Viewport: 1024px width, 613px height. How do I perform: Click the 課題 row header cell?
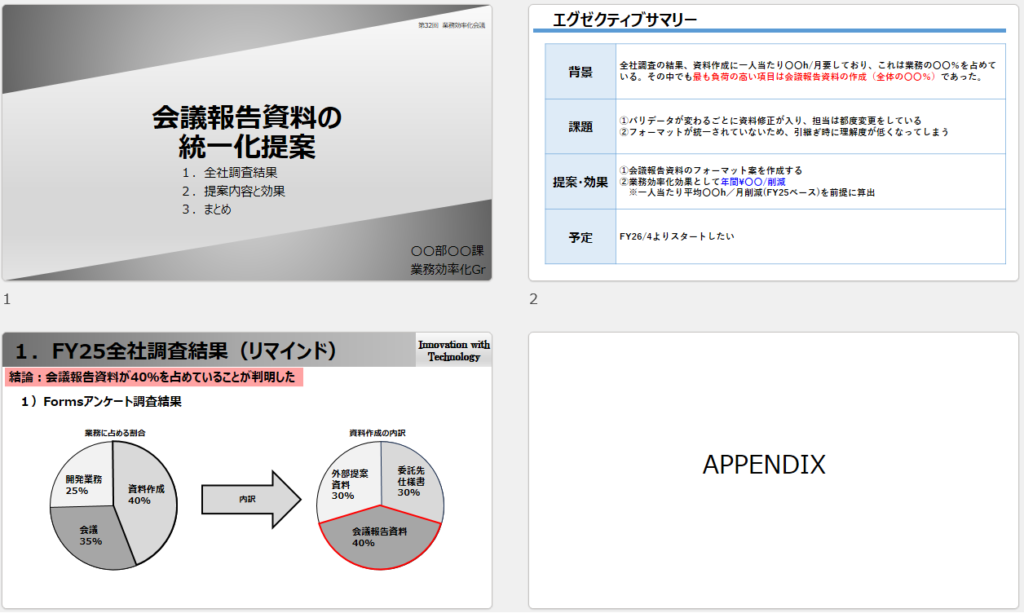pyautogui.click(x=580, y=126)
